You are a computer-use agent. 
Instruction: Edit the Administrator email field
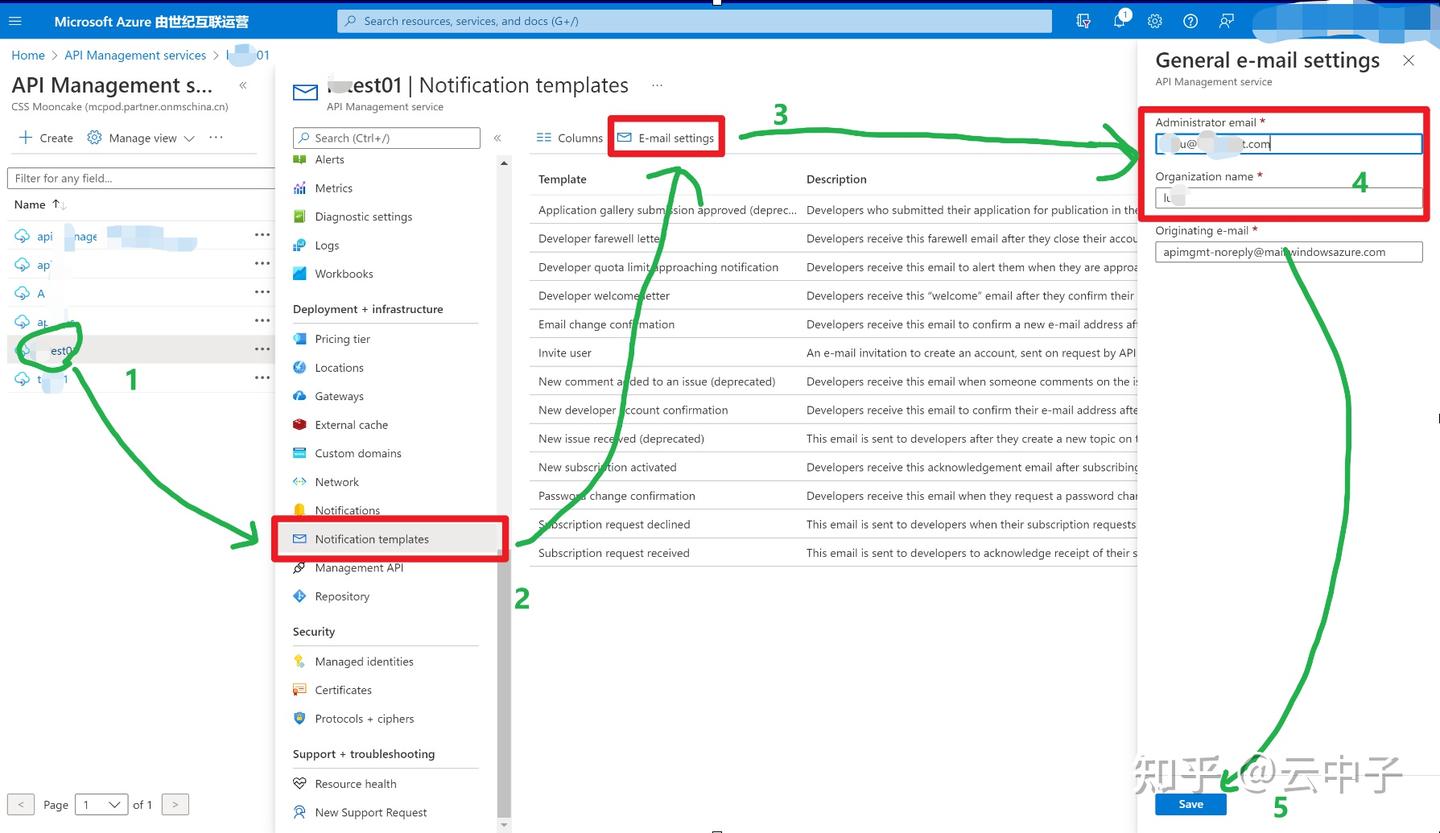(x=1288, y=143)
